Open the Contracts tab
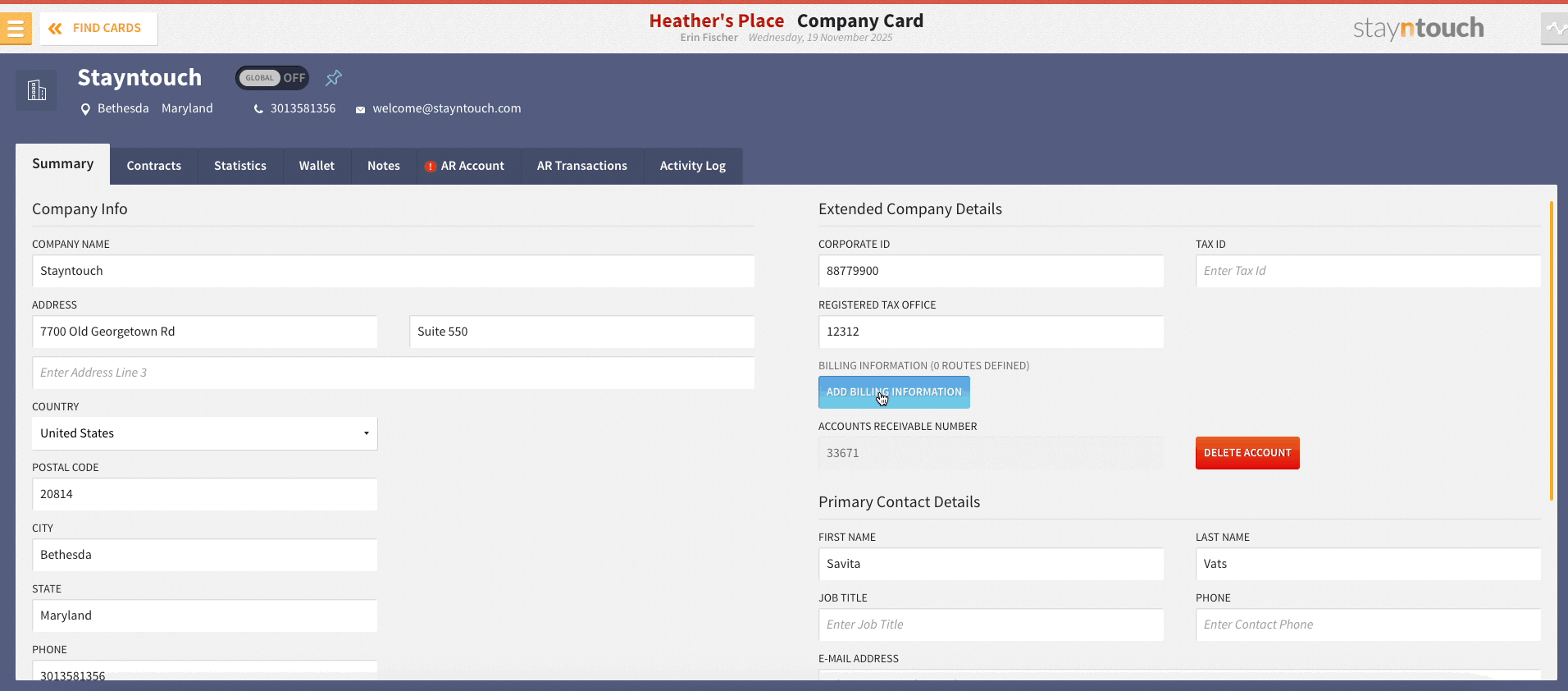1568x691 pixels. (x=154, y=166)
